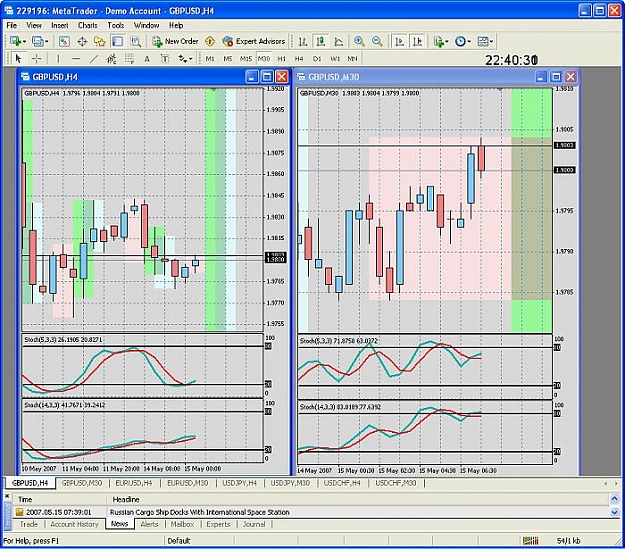Toggle Auto Scroll on the chart

399,41
